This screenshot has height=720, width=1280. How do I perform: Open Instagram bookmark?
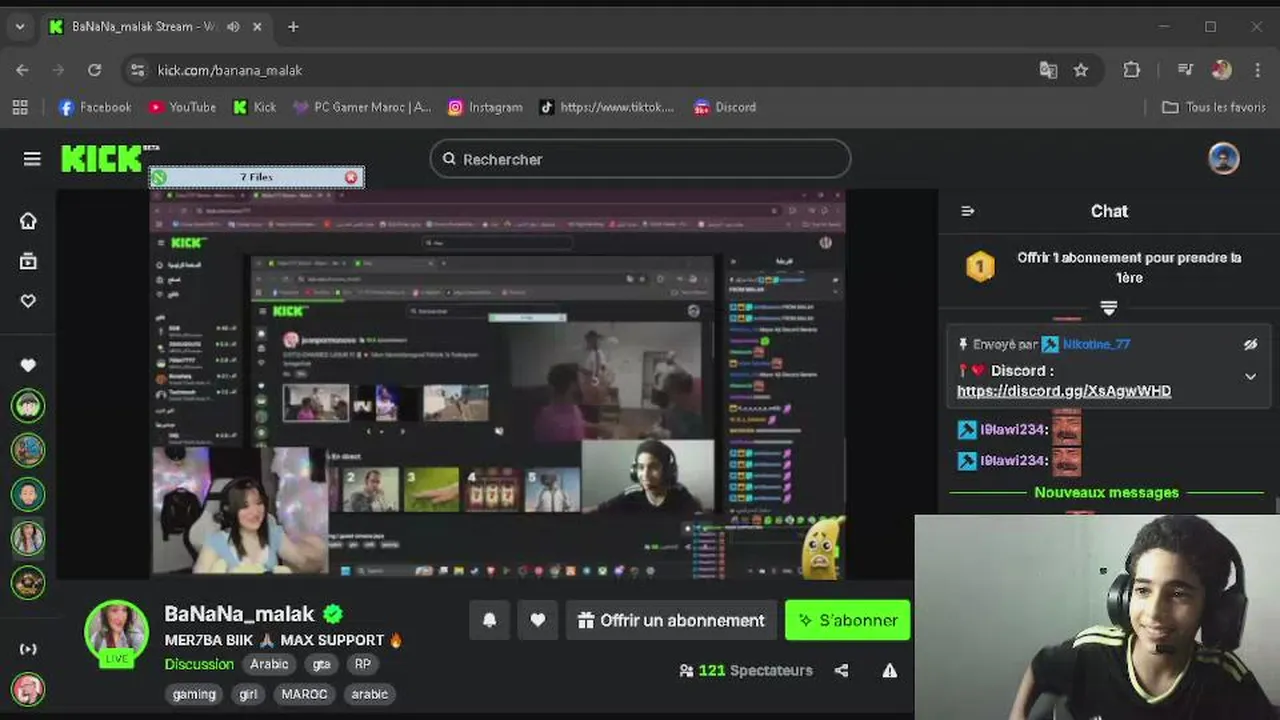pos(485,107)
